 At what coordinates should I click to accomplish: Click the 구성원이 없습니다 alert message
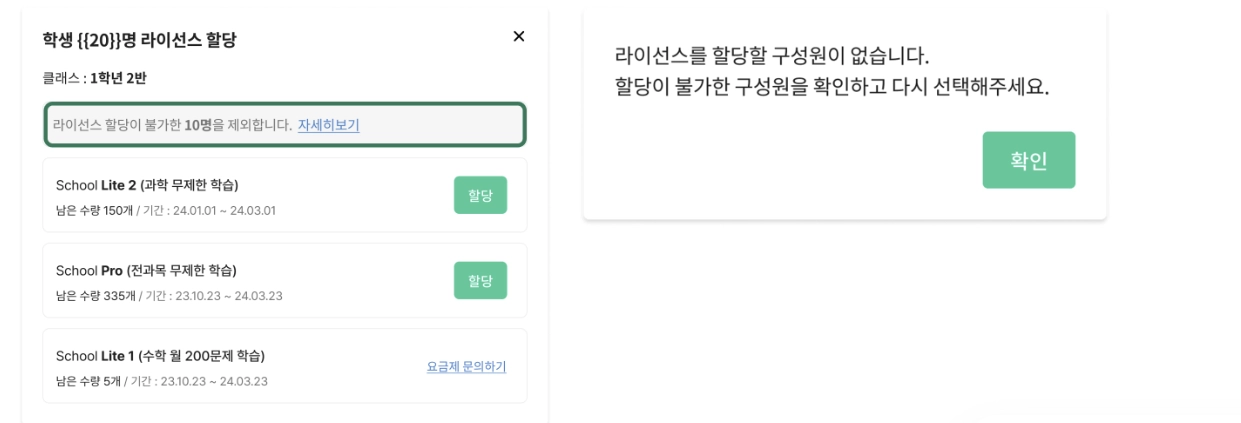772,56
